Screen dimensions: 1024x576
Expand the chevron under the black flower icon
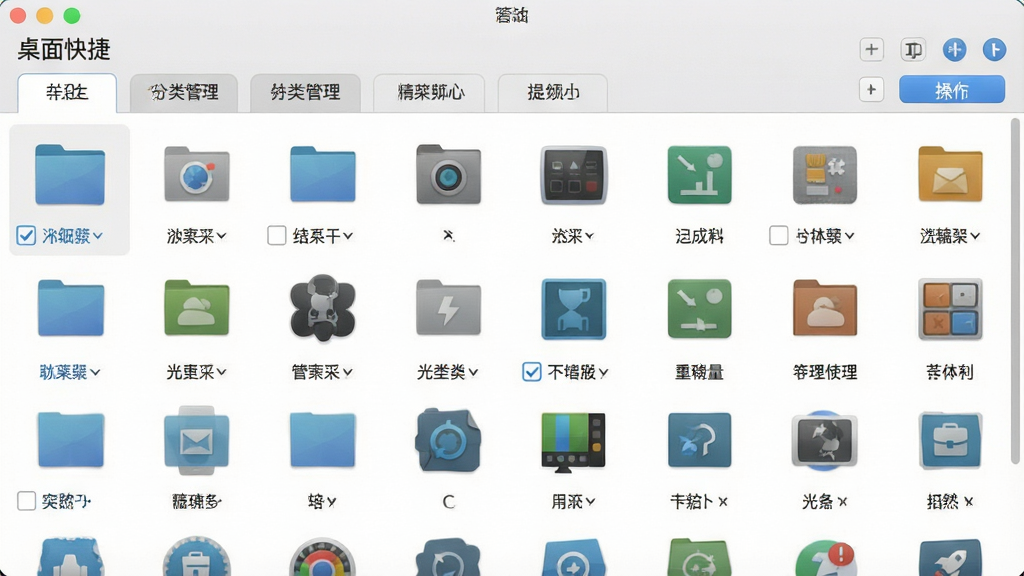pos(348,372)
